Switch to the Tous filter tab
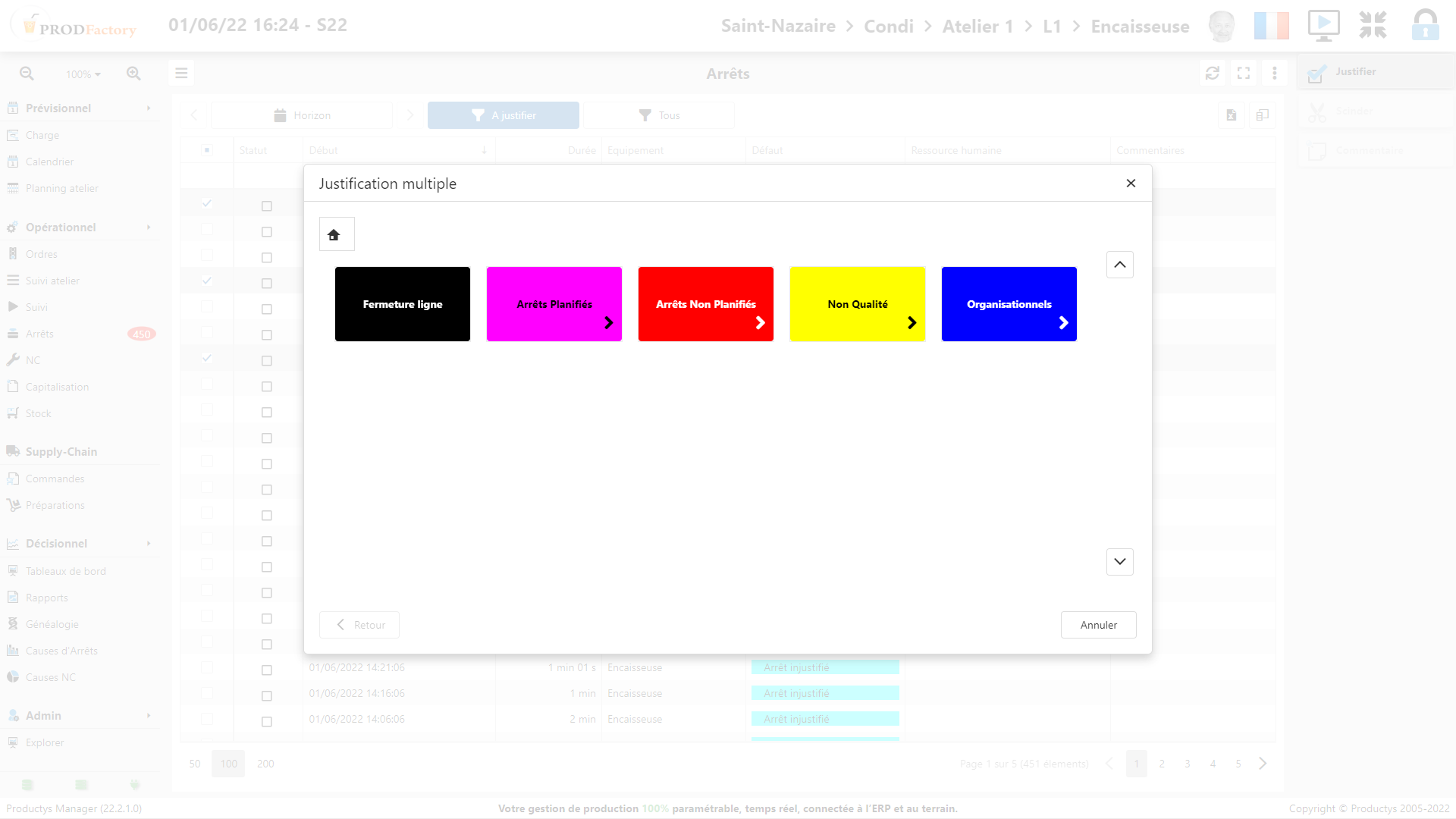 tap(659, 115)
